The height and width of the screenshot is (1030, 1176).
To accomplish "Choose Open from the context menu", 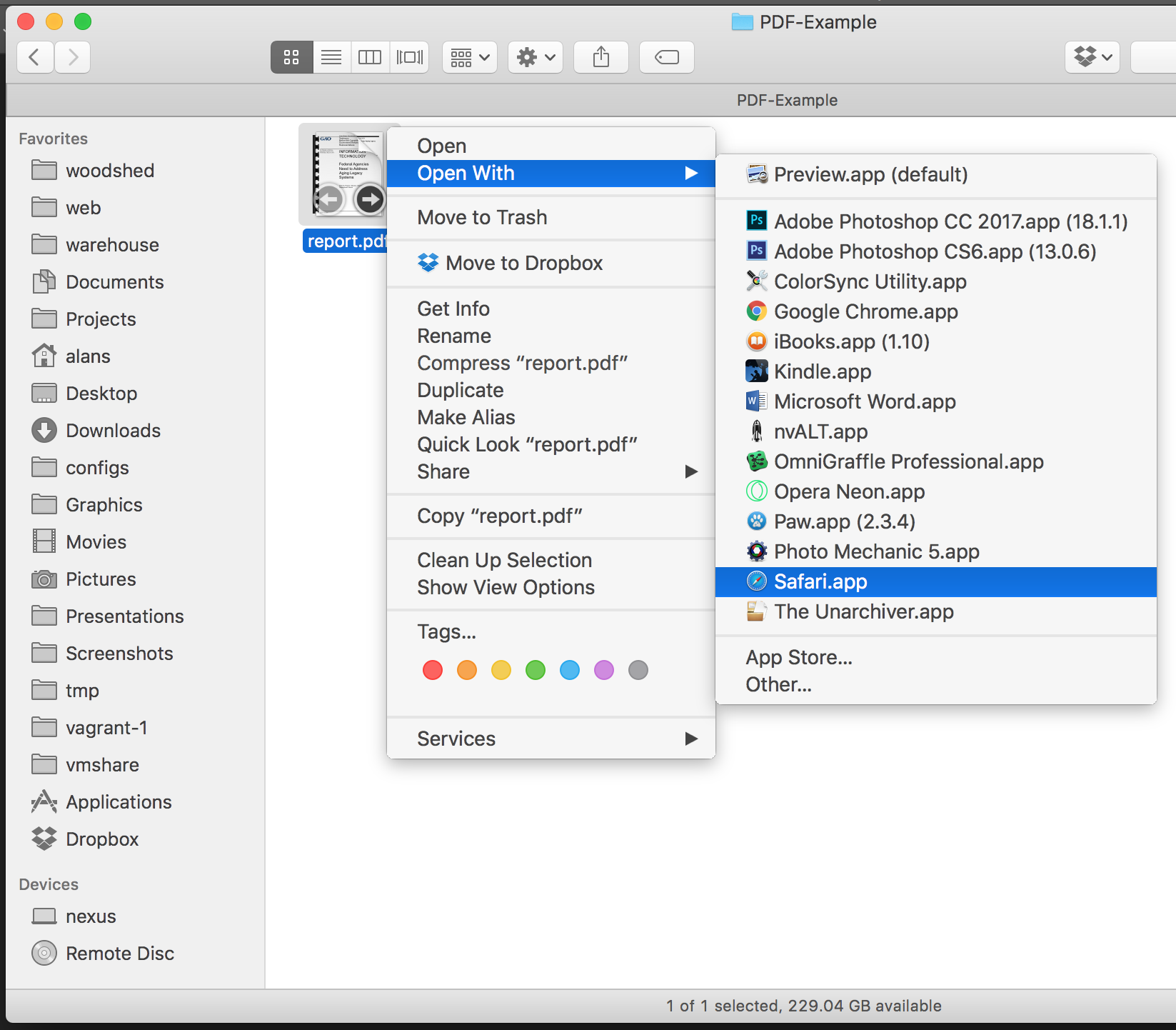I will (551, 146).
